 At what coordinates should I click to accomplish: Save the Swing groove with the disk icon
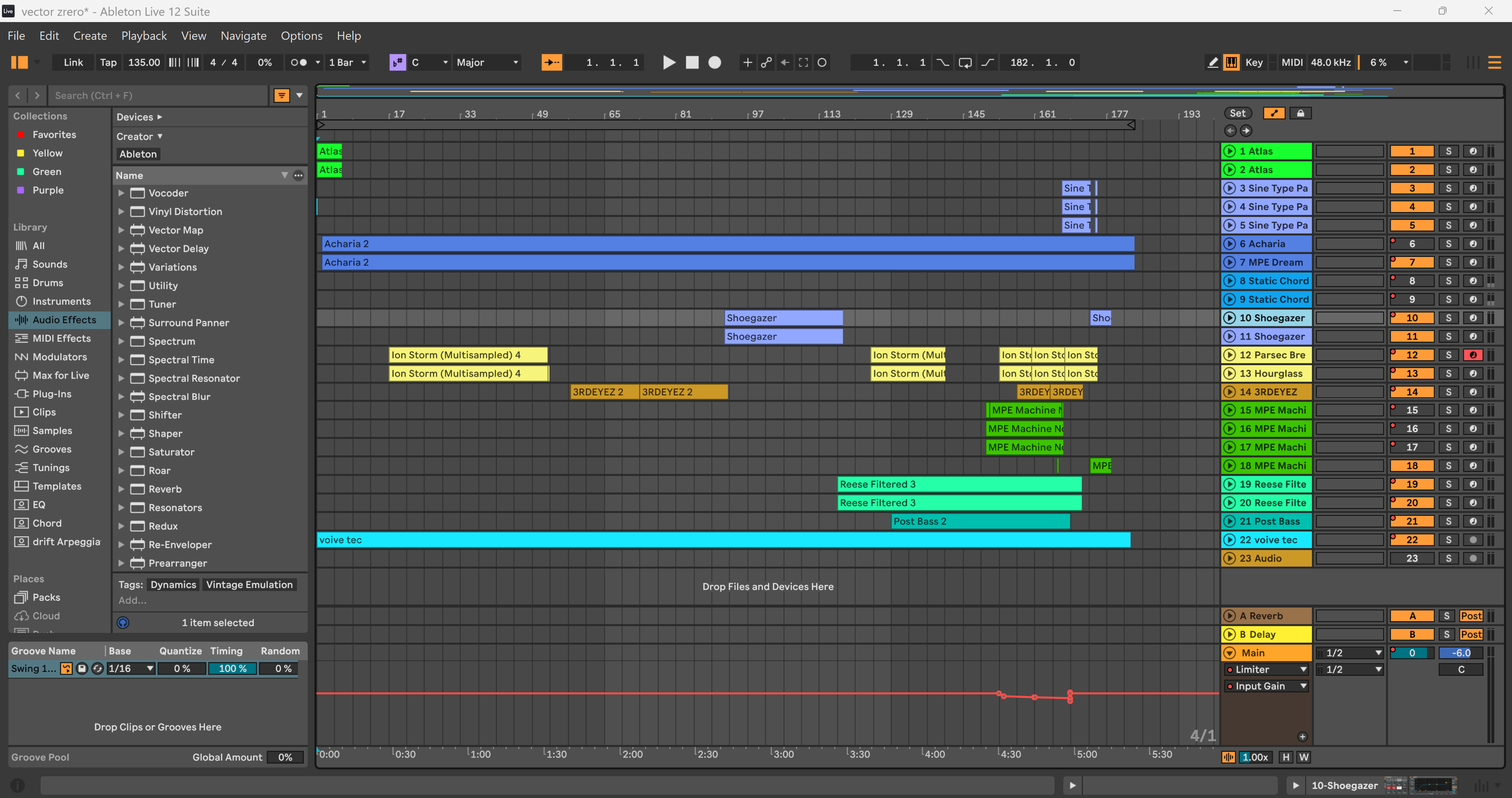[x=82, y=668]
